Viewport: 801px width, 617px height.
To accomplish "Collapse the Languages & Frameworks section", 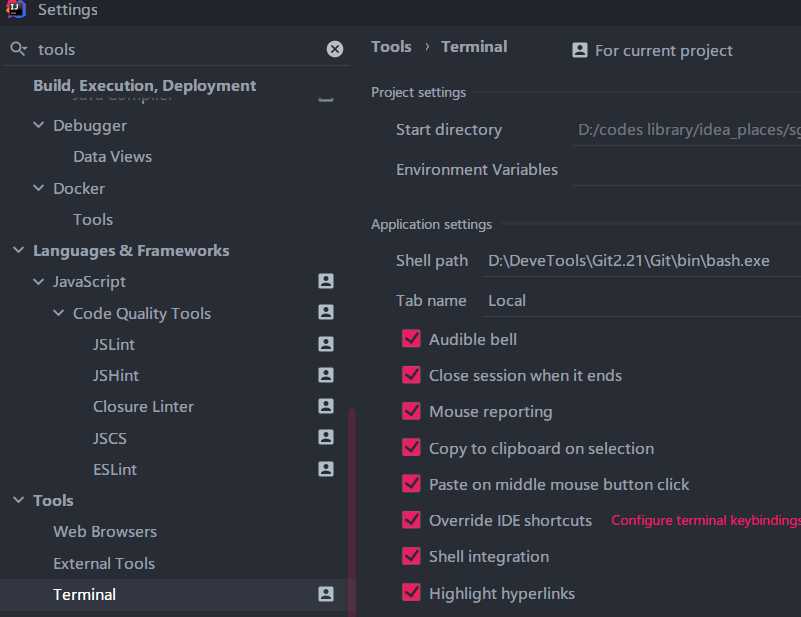I will [18, 251].
